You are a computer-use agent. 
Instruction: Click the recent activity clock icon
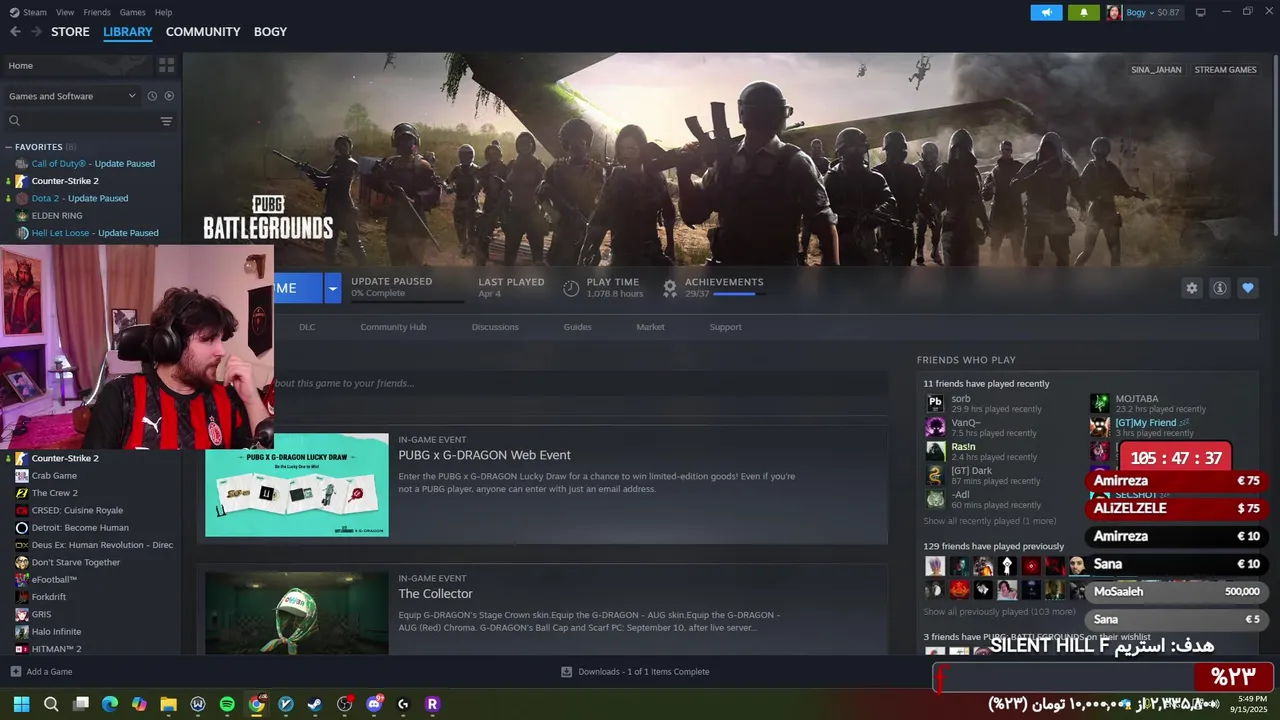(152, 96)
